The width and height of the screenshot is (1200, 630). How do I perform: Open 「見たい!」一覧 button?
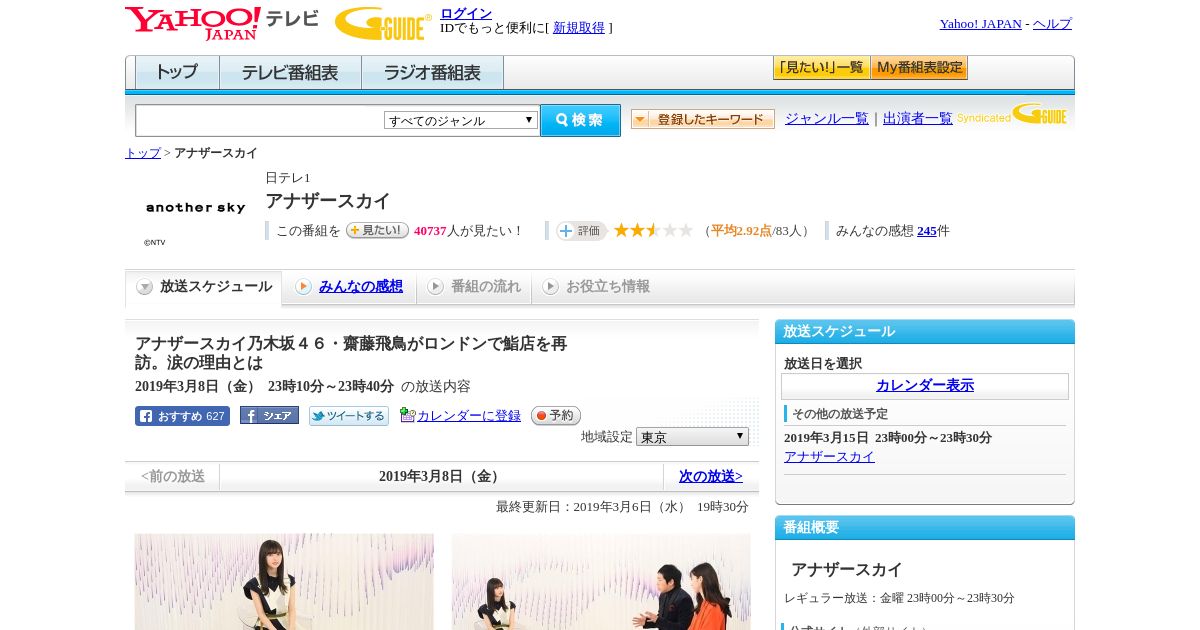[821, 68]
